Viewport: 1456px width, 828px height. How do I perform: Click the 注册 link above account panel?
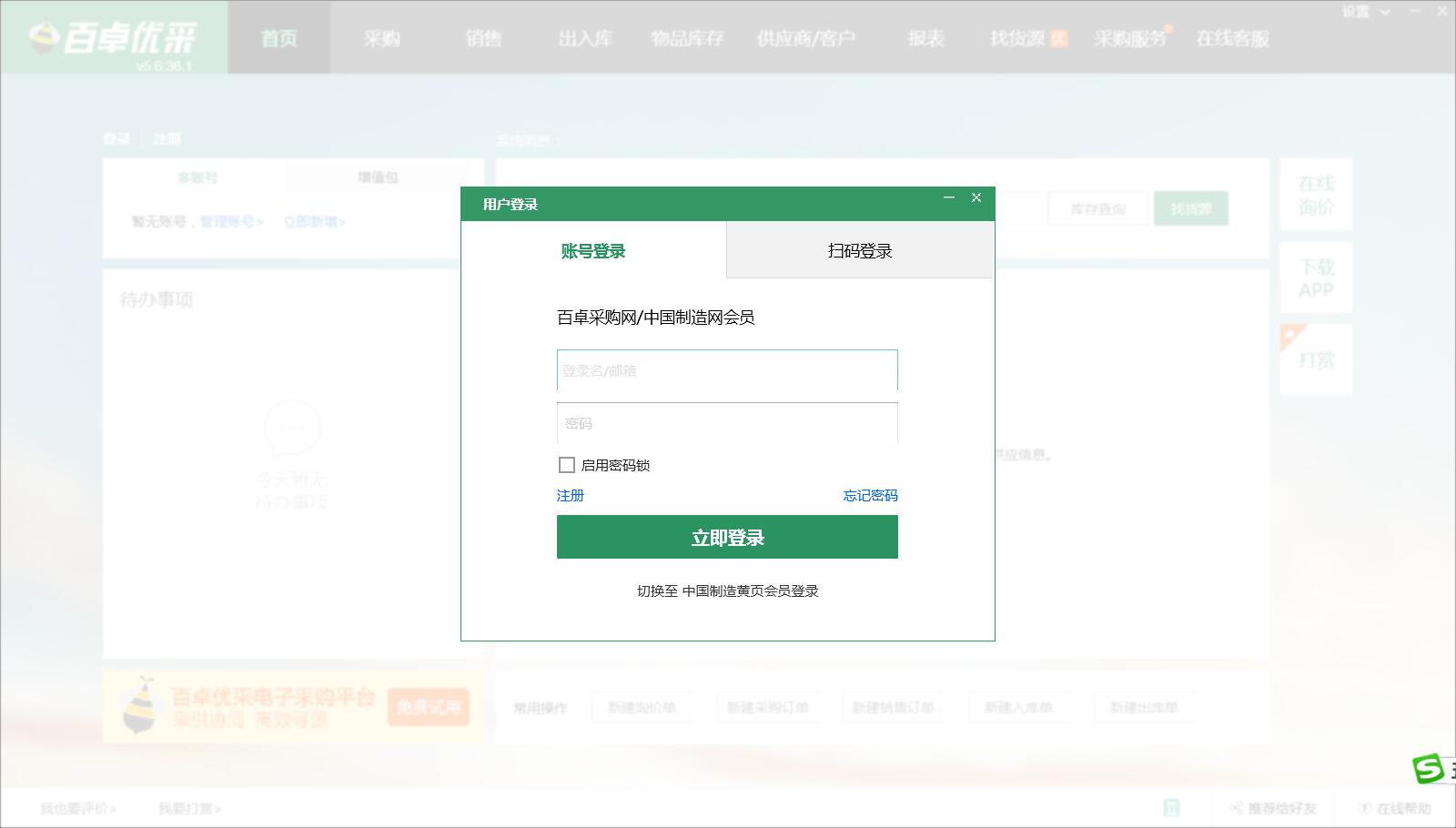coord(167,139)
